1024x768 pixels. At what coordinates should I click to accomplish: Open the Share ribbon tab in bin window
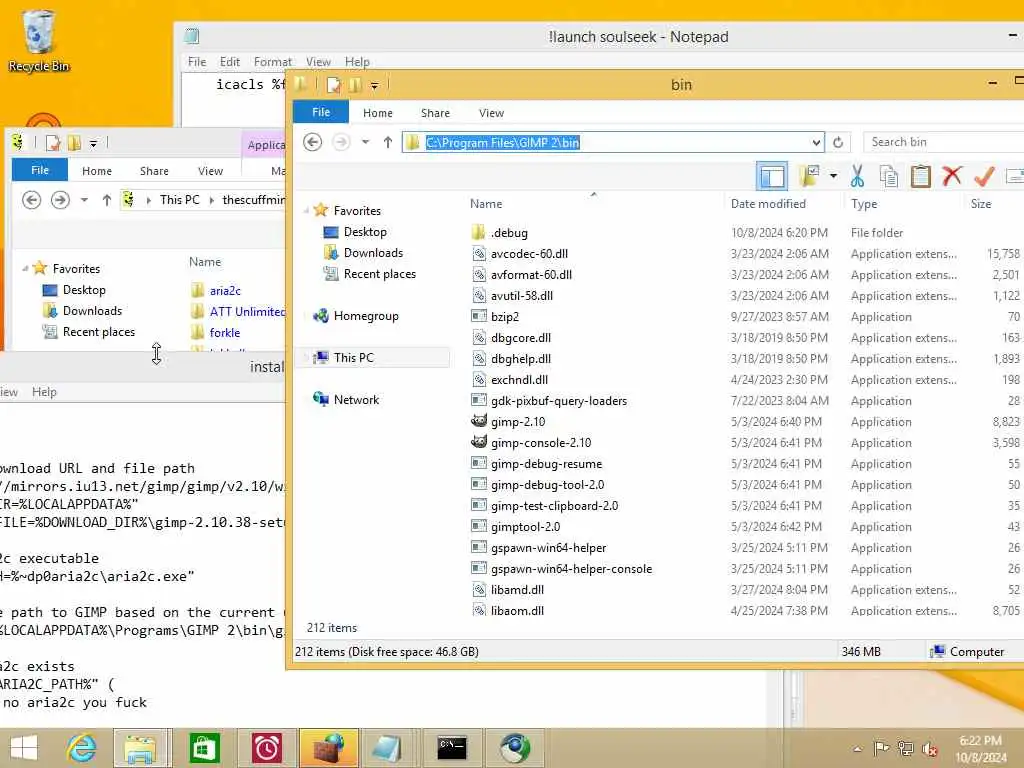[435, 112]
